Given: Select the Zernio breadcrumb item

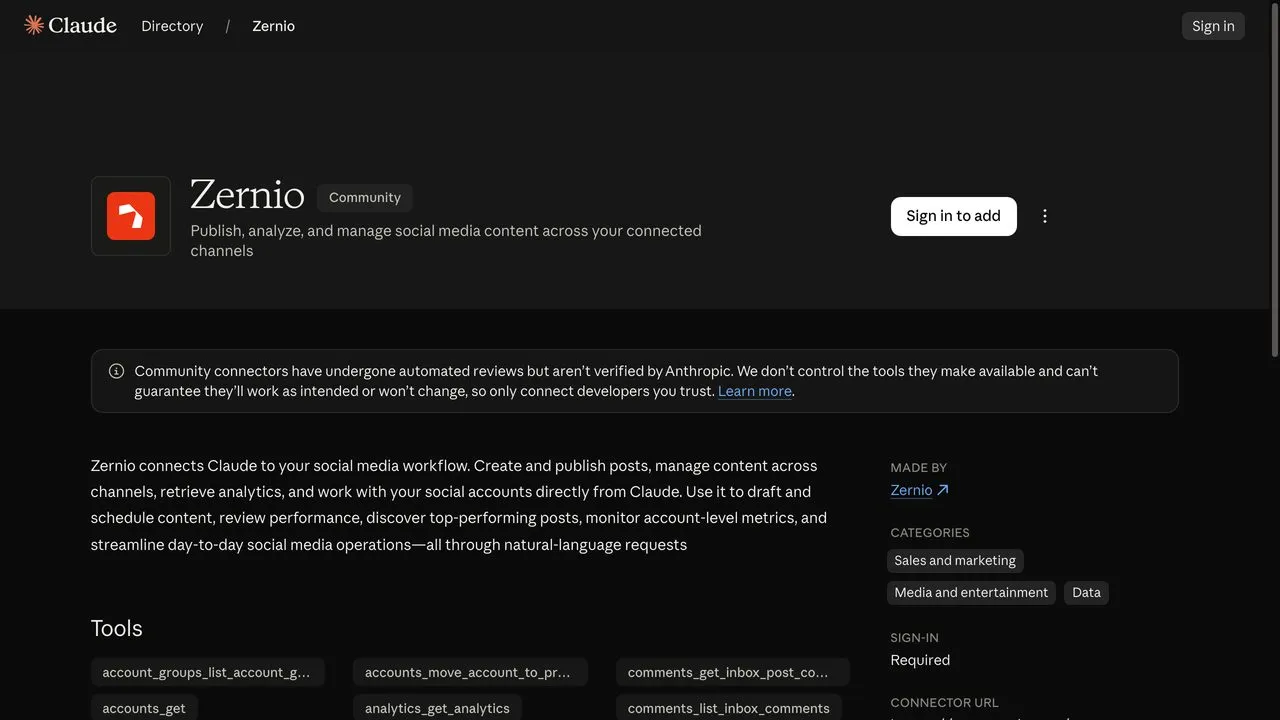Looking at the screenshot, I should tap(273, 26).
